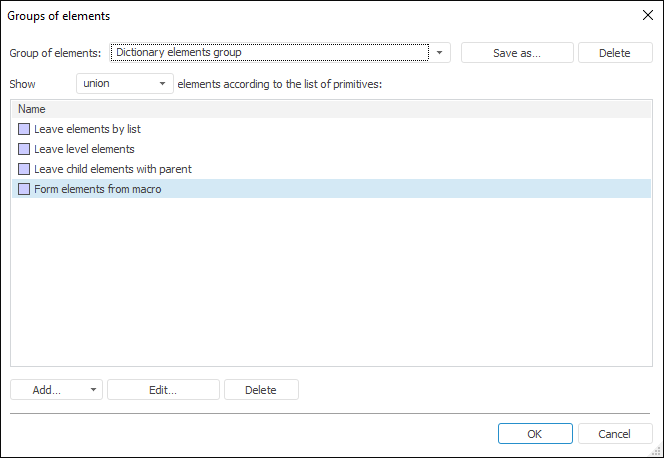Click the icon beside Leave child elements with parent
This screenshot has width=664, height=458.
coord(24,169)
